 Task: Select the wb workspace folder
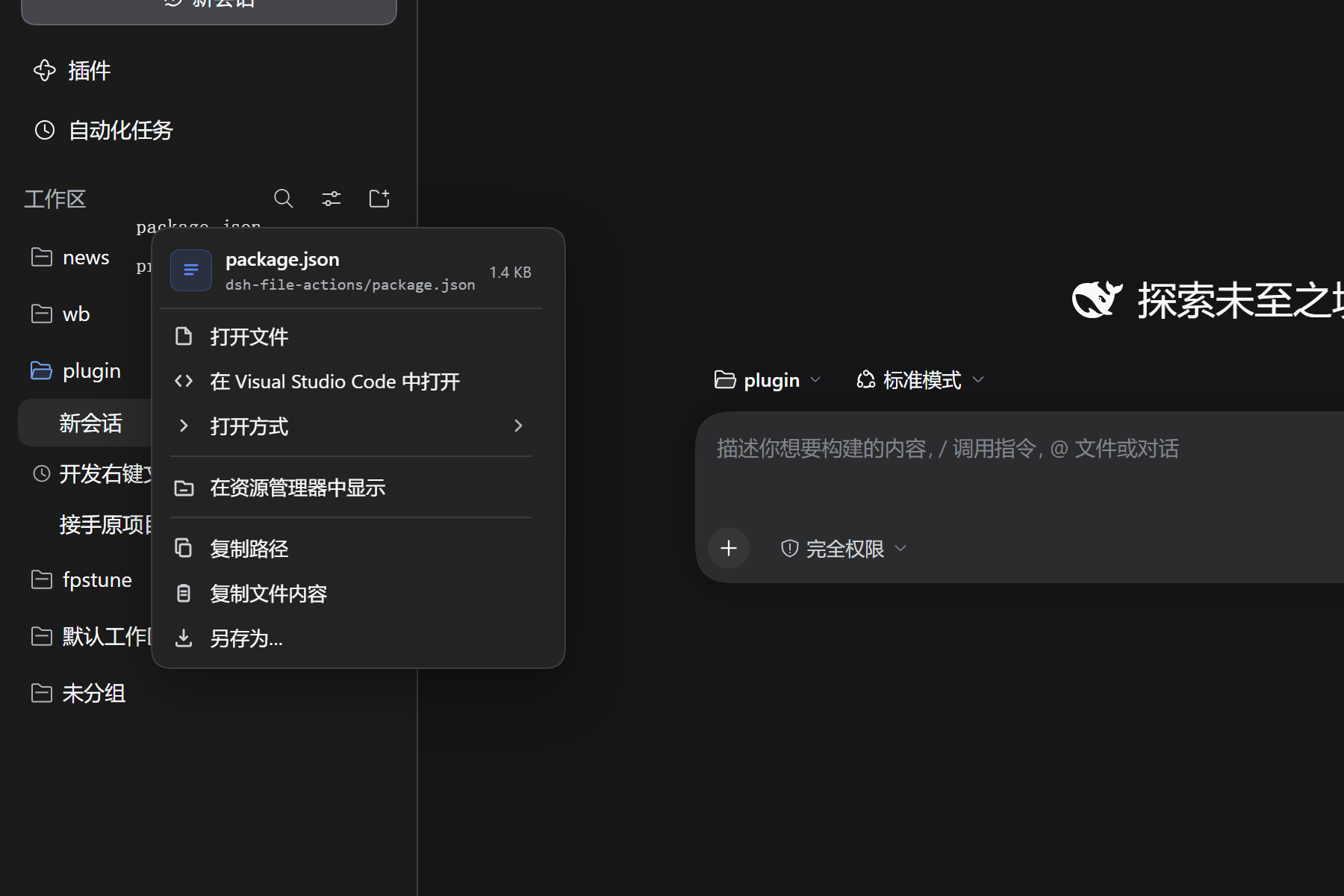click(61, 314)
